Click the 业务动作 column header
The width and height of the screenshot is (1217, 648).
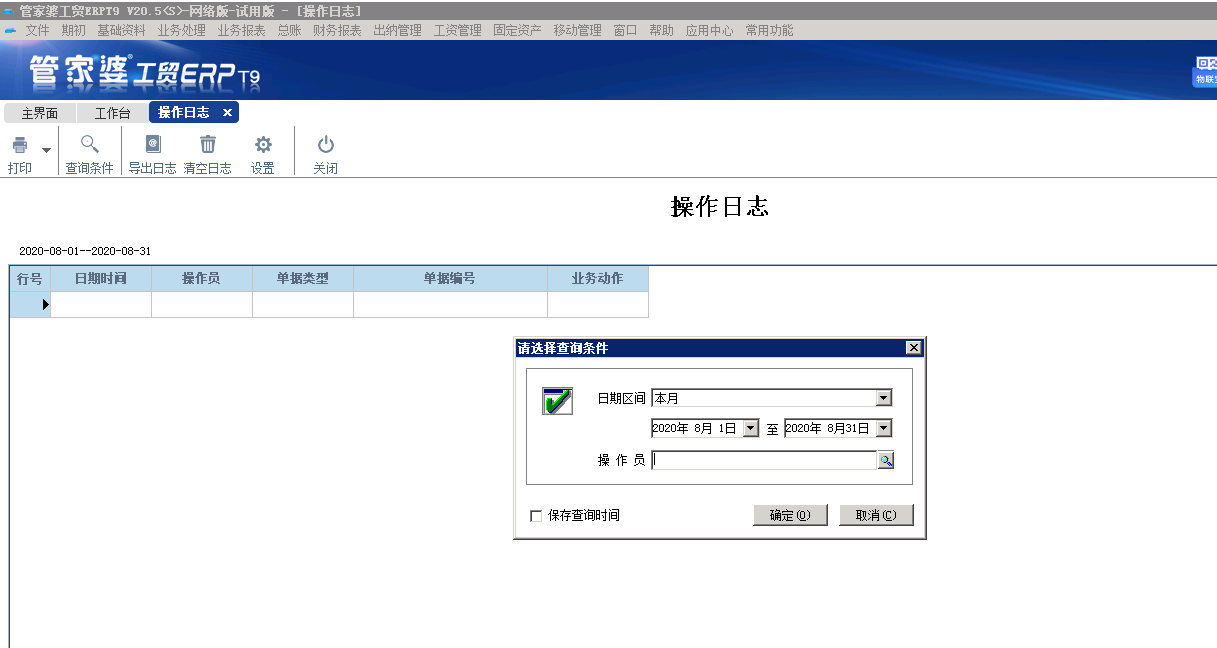[x=598, y=279]
